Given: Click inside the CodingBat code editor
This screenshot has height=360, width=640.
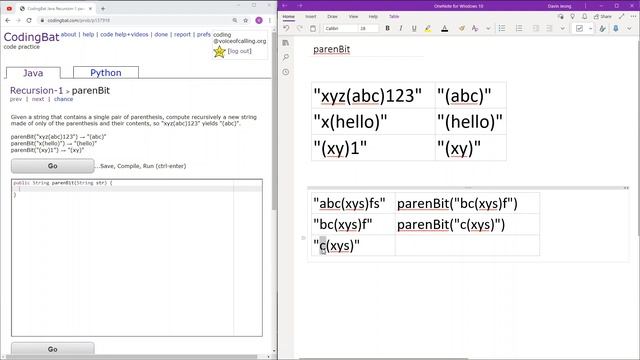Looking at the screenshot, I should pos(137,258).
